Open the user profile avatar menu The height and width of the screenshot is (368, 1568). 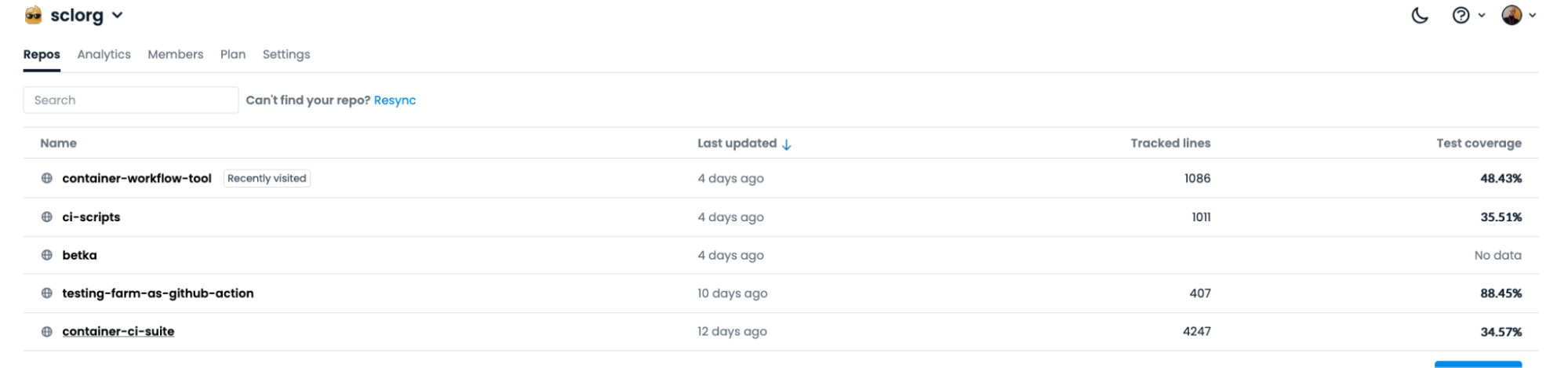1512,15
